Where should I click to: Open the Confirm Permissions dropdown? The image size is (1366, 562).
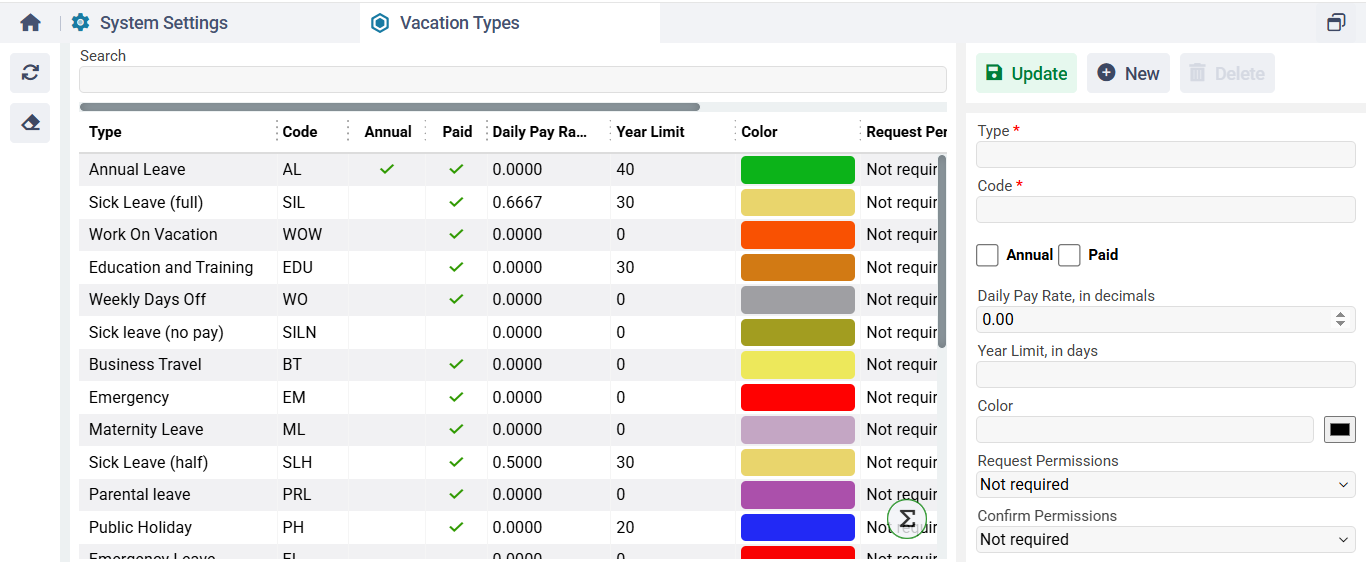[x=1166, y=539]
